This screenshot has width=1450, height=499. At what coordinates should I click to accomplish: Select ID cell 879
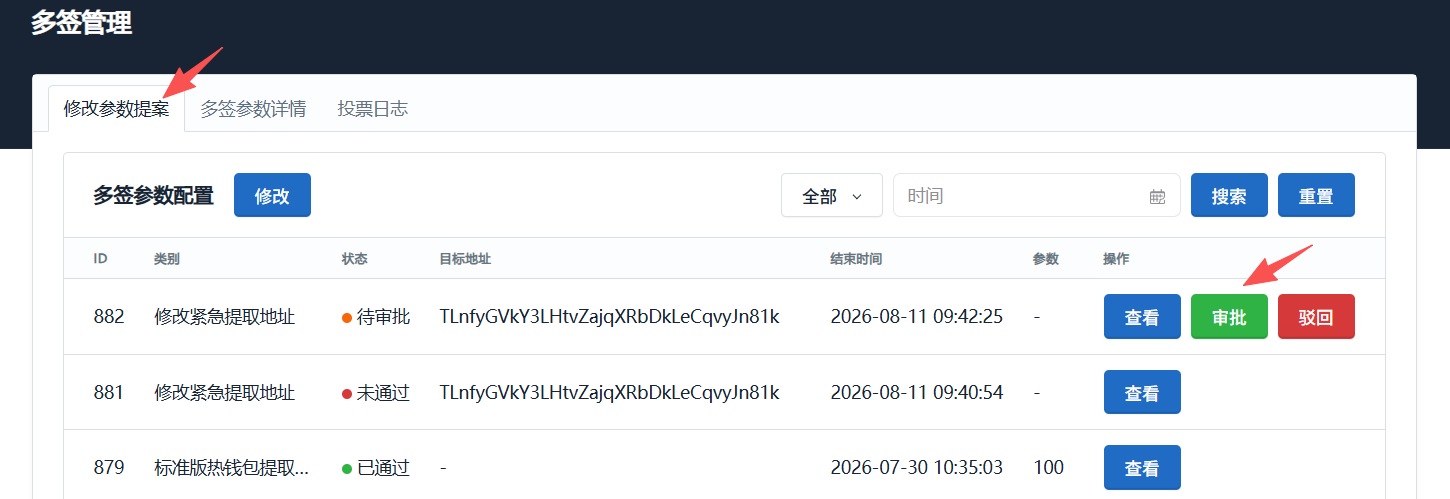(x=109, y=467)
